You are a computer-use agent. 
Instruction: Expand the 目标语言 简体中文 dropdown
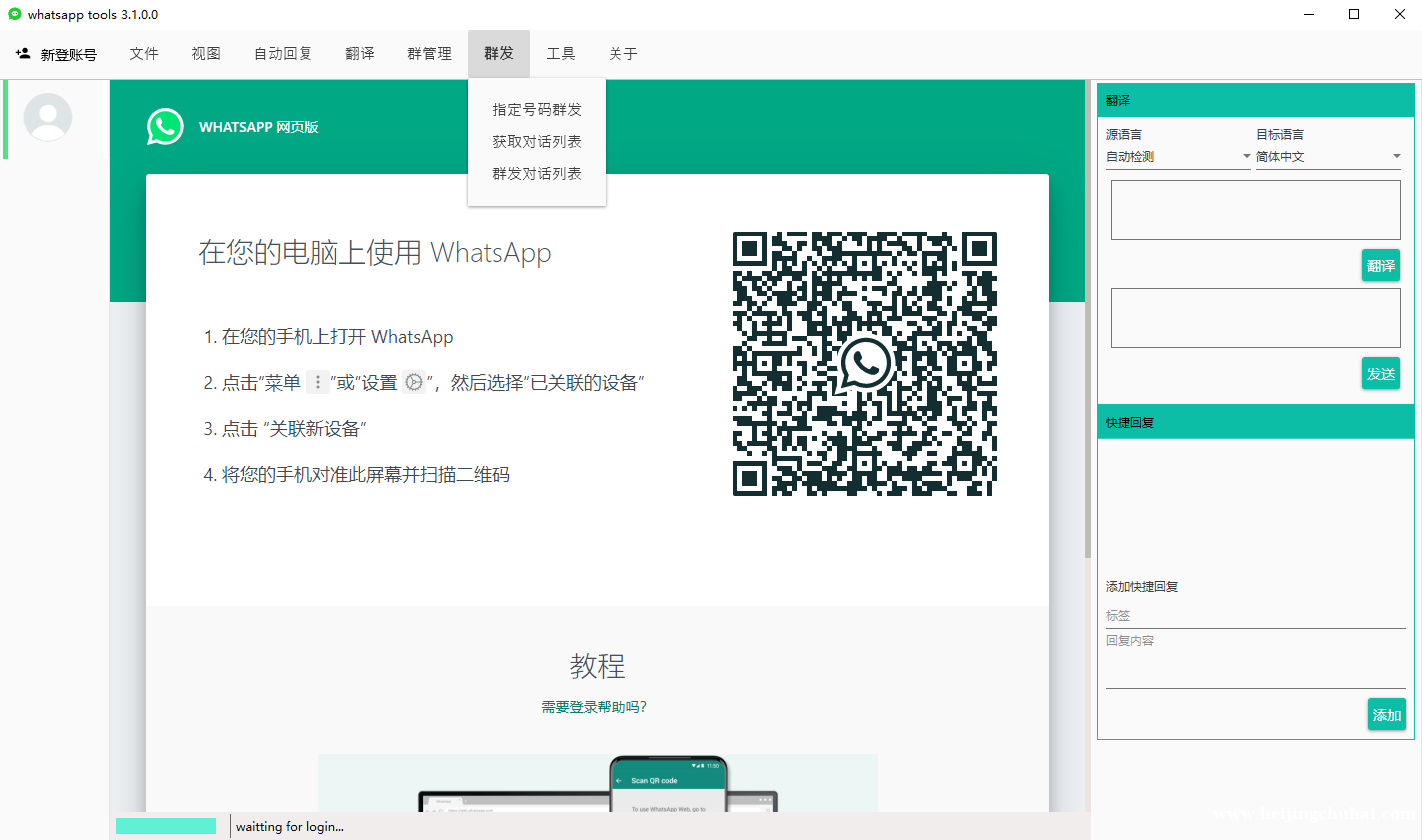[1329, 157]
